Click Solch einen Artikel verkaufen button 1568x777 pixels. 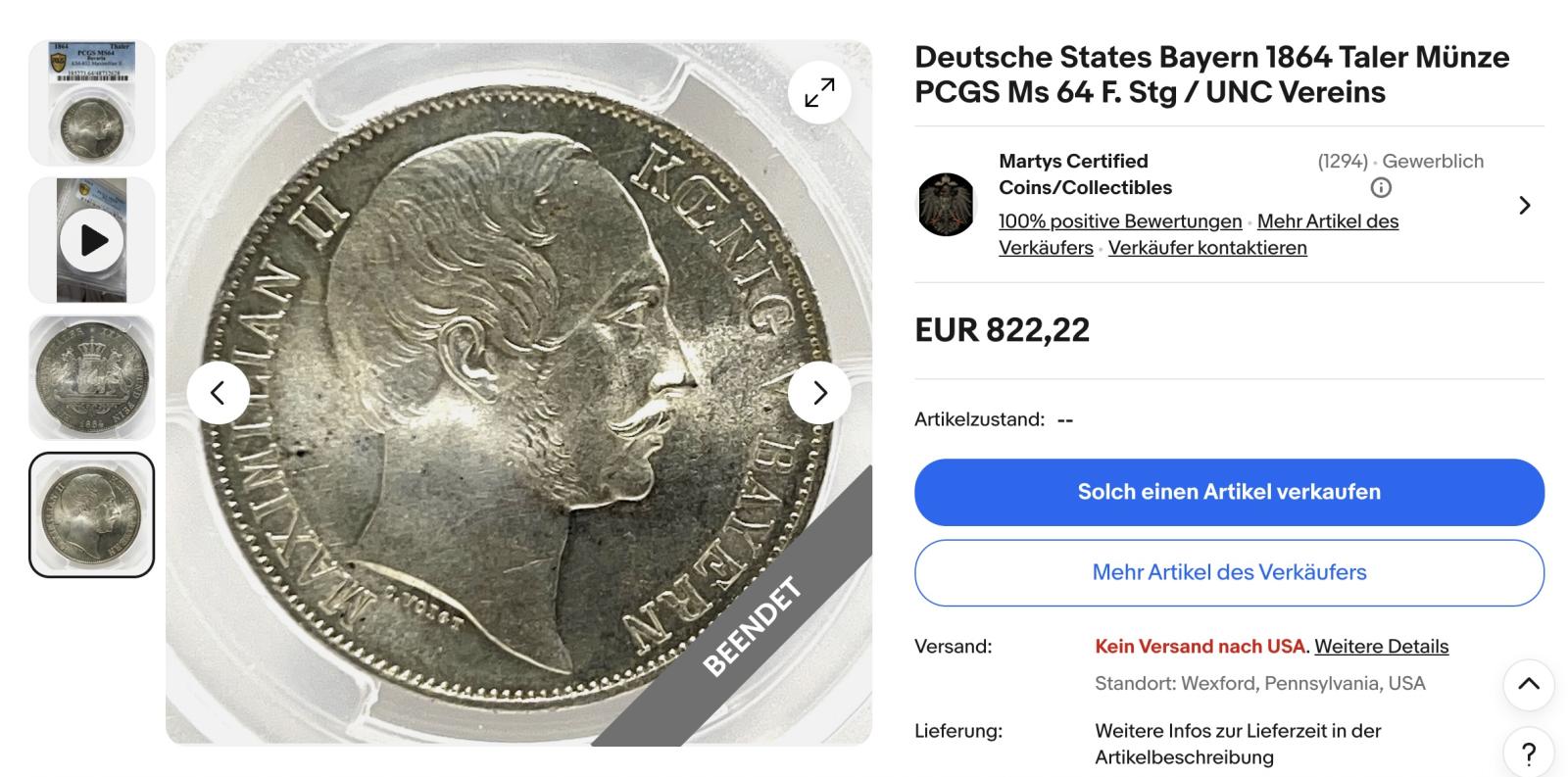(x=1229, y=492)
